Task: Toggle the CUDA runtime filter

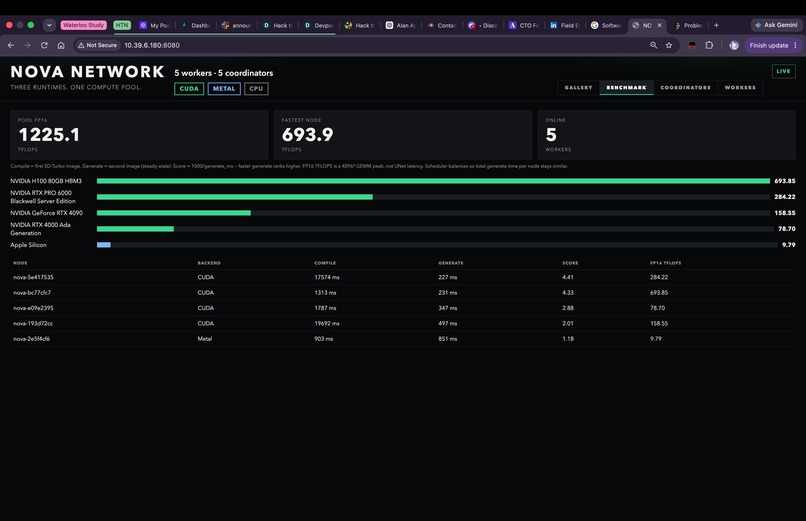Action: point(189,88)
